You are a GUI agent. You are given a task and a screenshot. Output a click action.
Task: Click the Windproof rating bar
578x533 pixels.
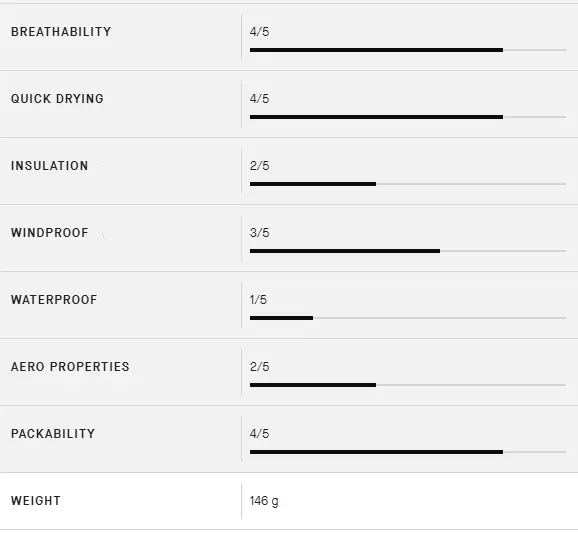[x=408, y=251]
